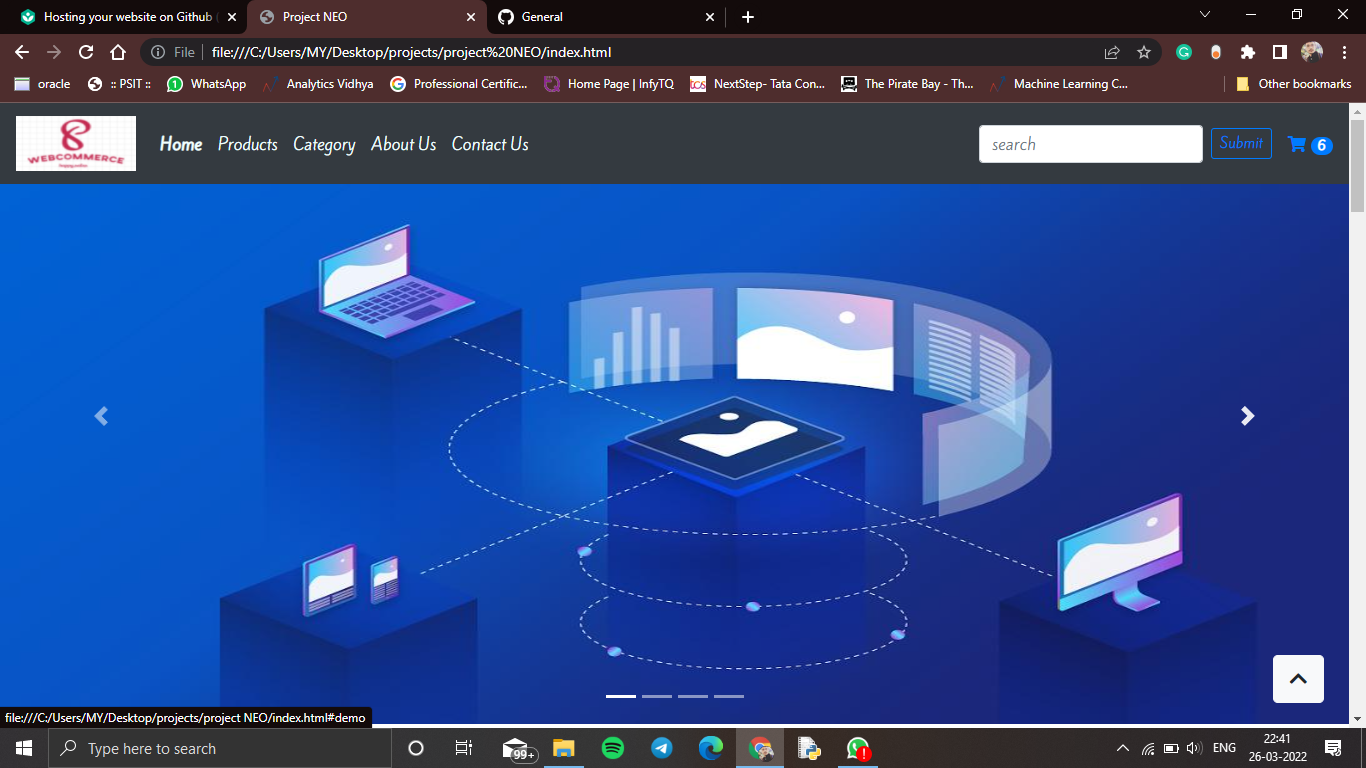Screen dimensions: 1366x768
Task: Click the browser address bar URL
Action: 411,52
